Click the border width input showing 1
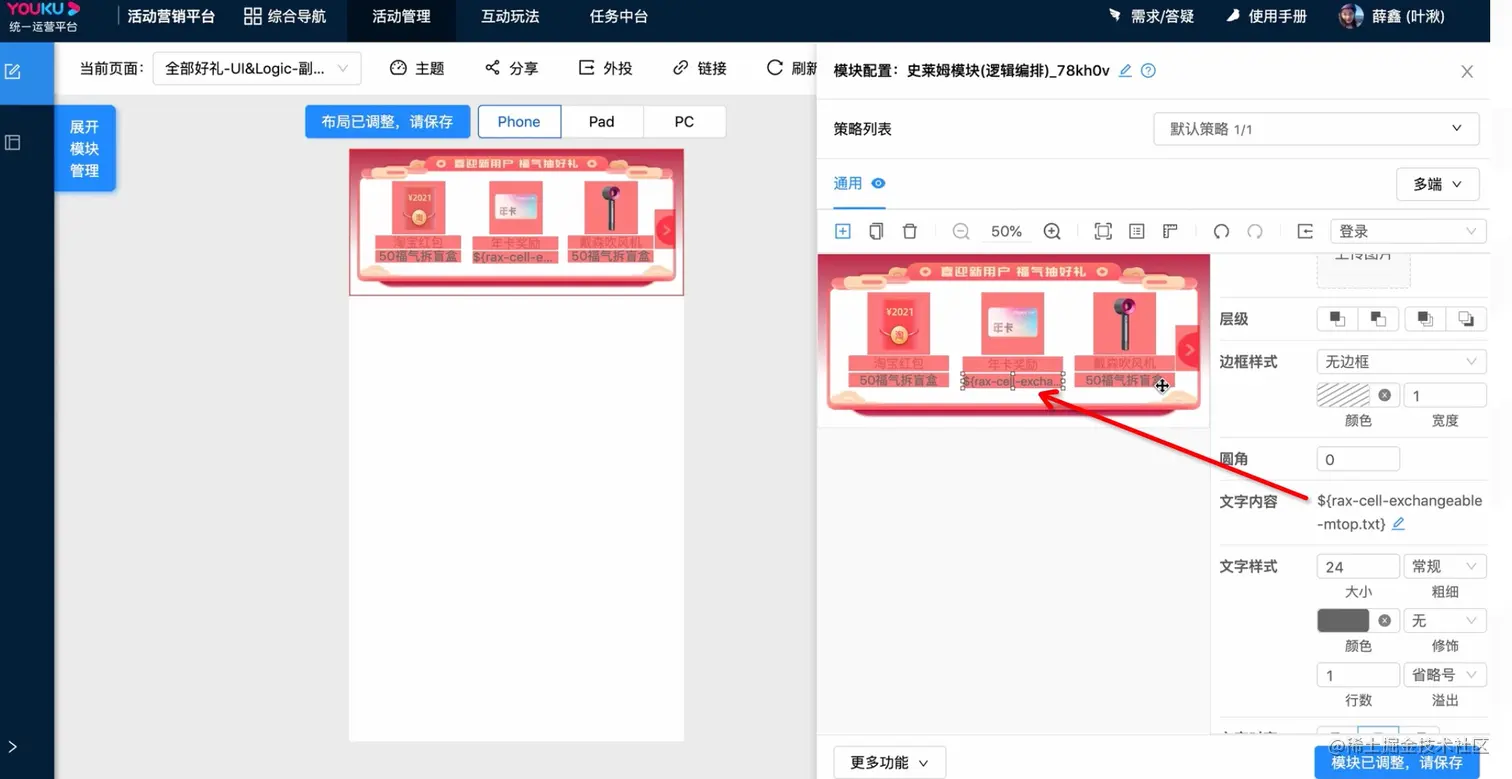This screenshot has height=779, width=1512. point(1445,395)
